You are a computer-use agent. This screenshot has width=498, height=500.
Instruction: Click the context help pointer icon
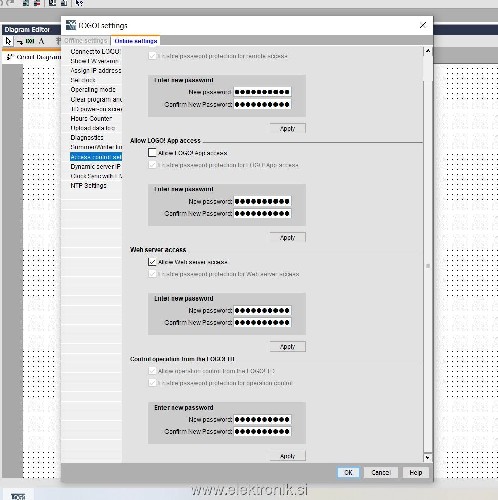click(79, 3)
